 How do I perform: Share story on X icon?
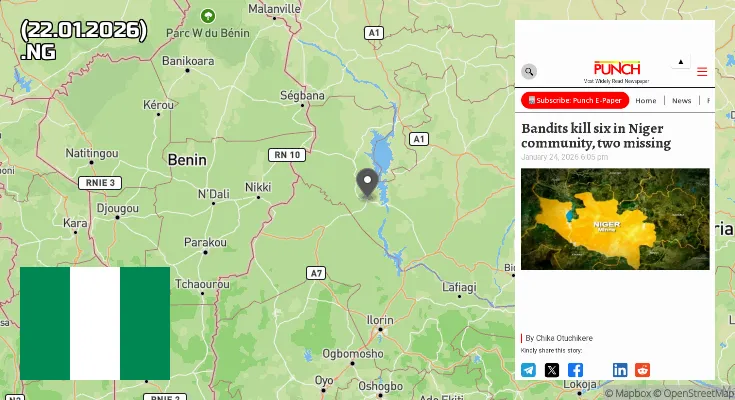552,370
